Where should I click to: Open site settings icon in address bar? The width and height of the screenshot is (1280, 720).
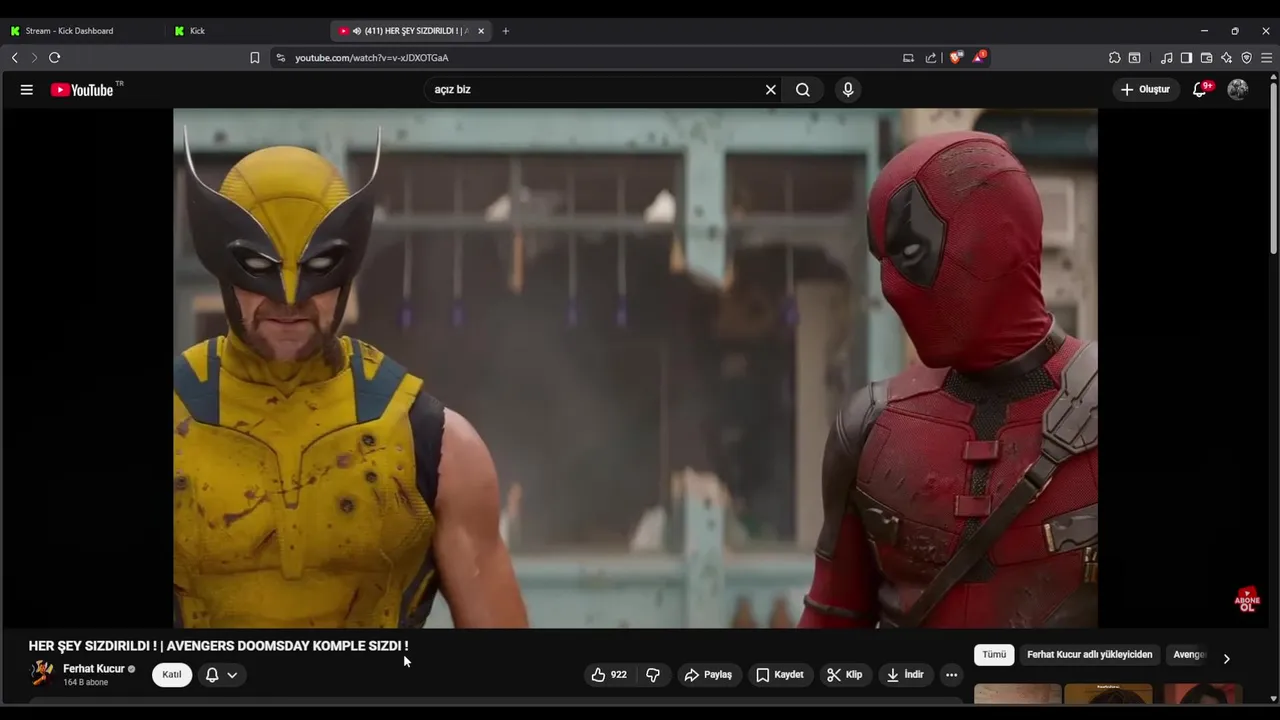click(281, 58)
